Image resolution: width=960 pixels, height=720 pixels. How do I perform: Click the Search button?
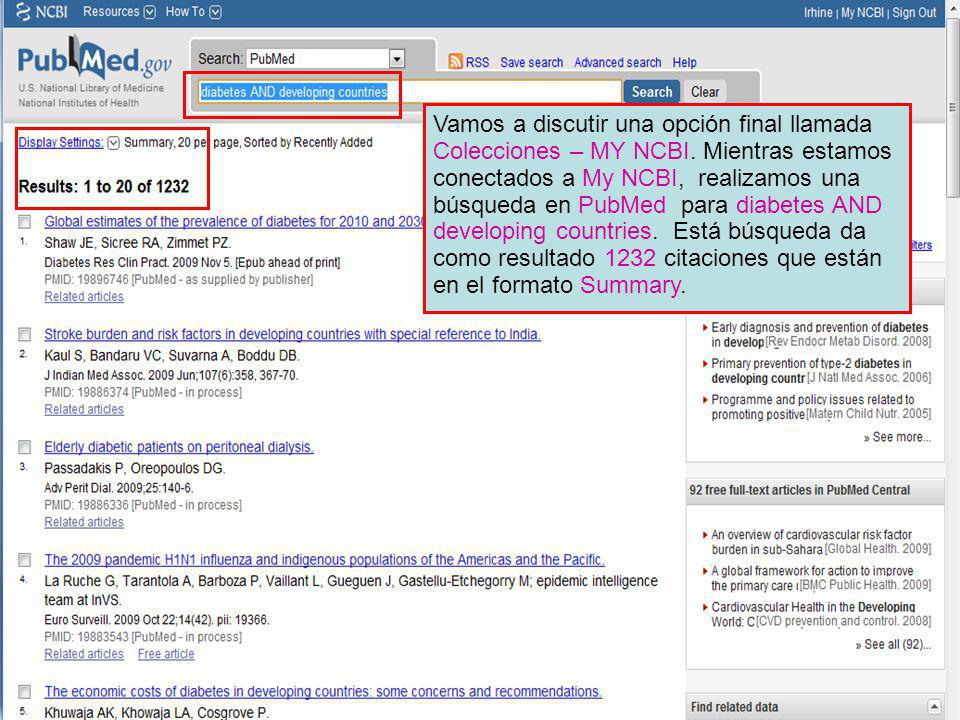coord(651,92)
